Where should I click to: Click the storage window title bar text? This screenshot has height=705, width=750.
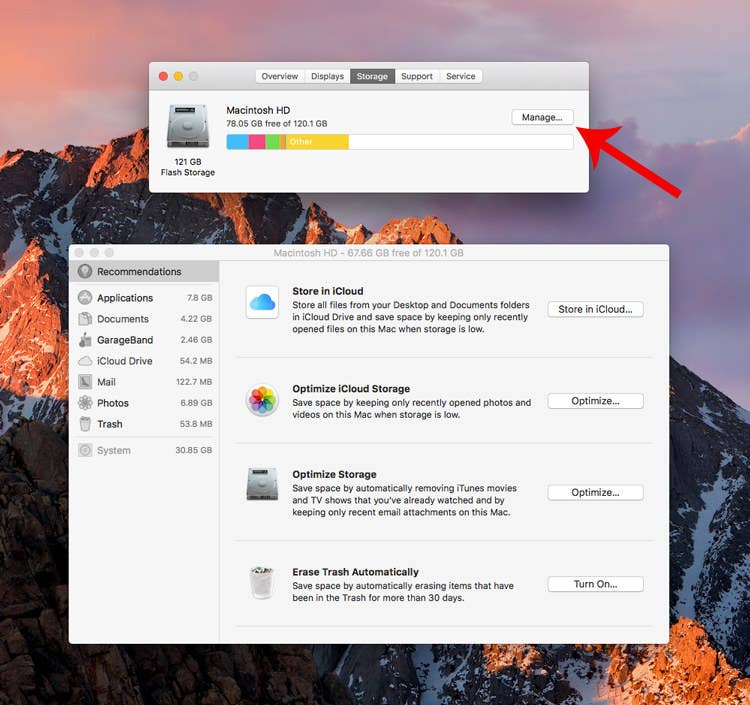pos(368,253)
